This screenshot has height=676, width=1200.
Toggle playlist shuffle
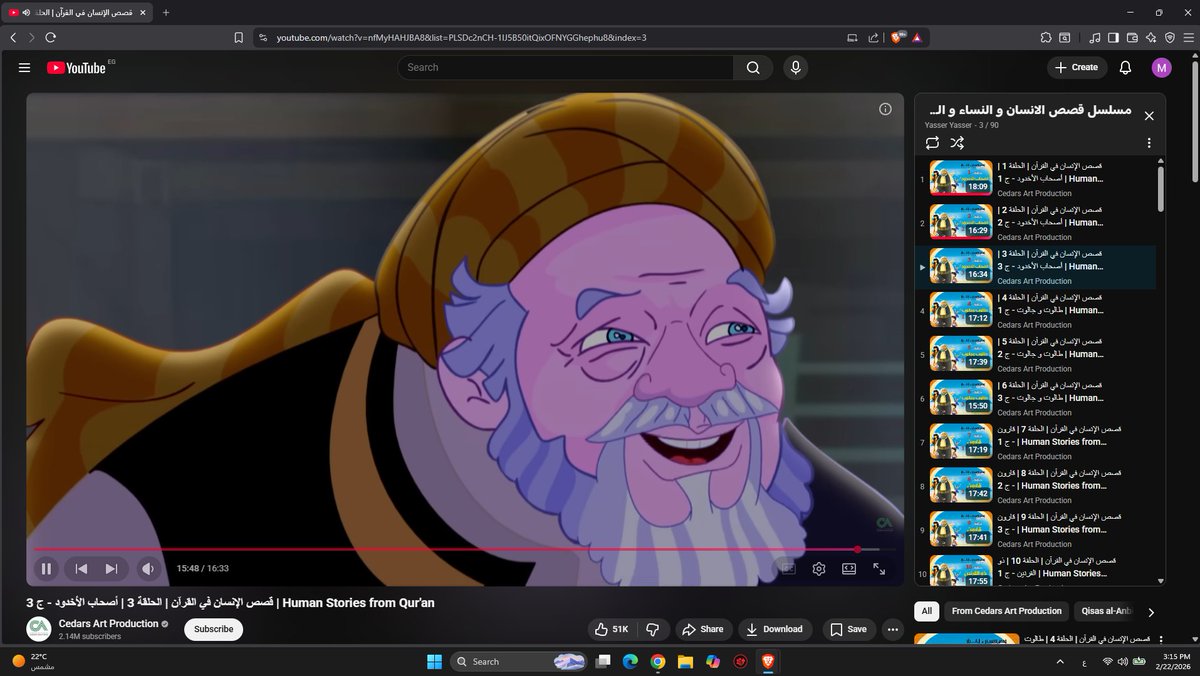[x=957, y=143]
